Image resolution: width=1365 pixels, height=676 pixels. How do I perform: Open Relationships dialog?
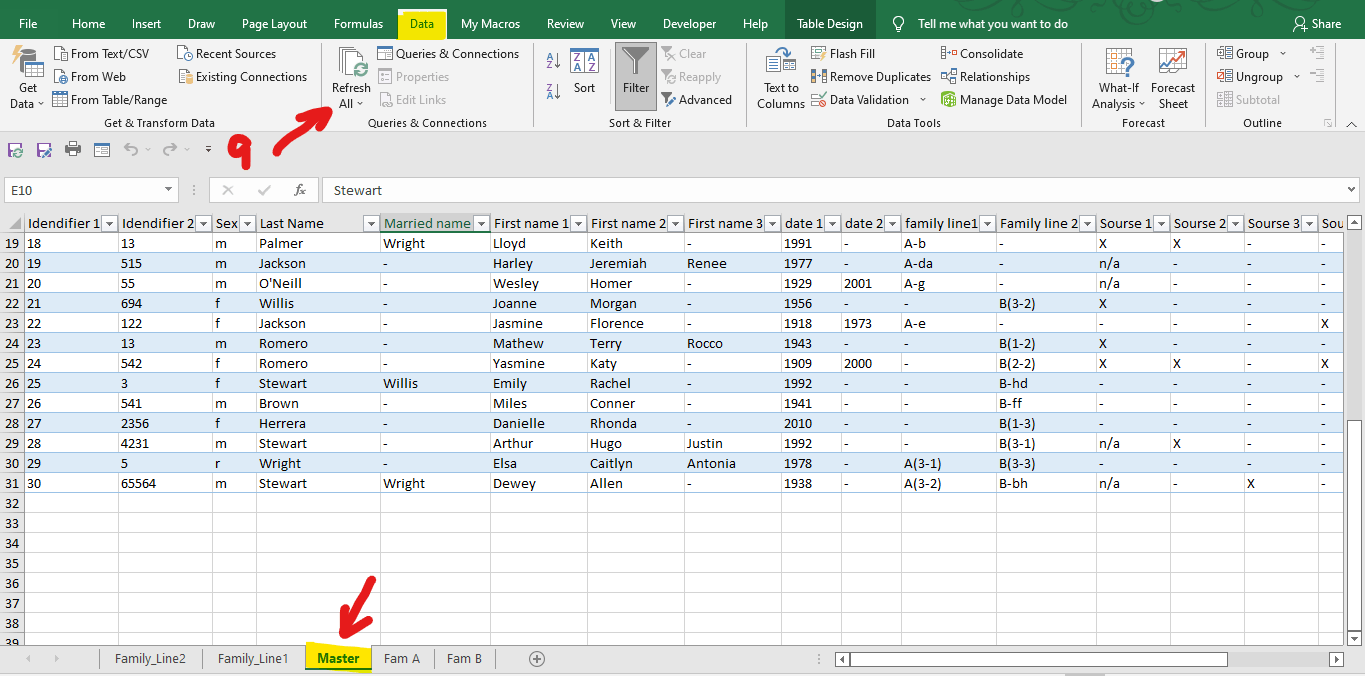tap(985, 77)
